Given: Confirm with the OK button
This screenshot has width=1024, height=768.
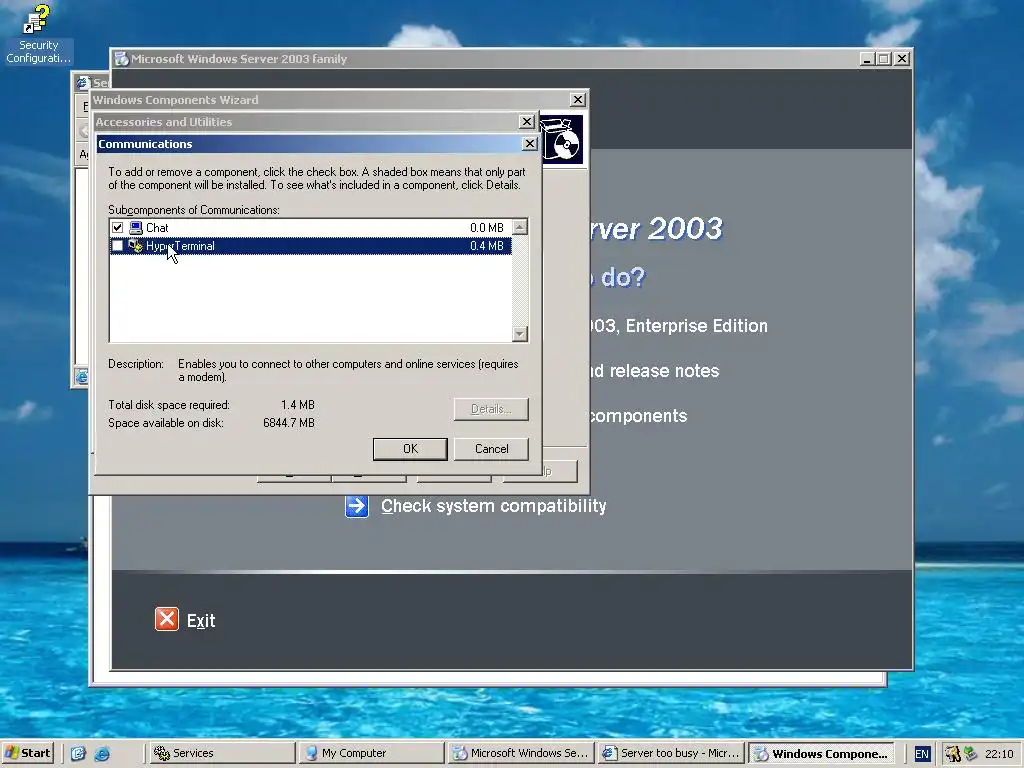Looking at the screenshot, I should pyautogui.click(x=410, y=449).
